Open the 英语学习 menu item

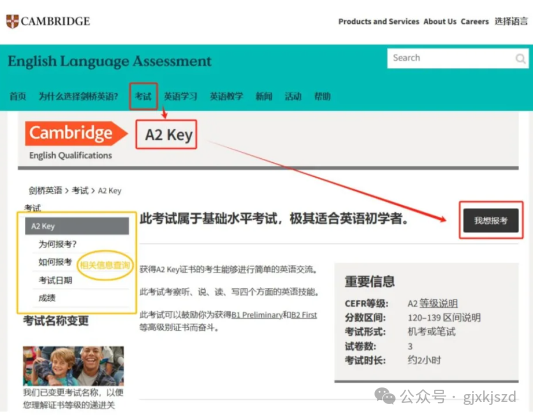tap(180, 97)
